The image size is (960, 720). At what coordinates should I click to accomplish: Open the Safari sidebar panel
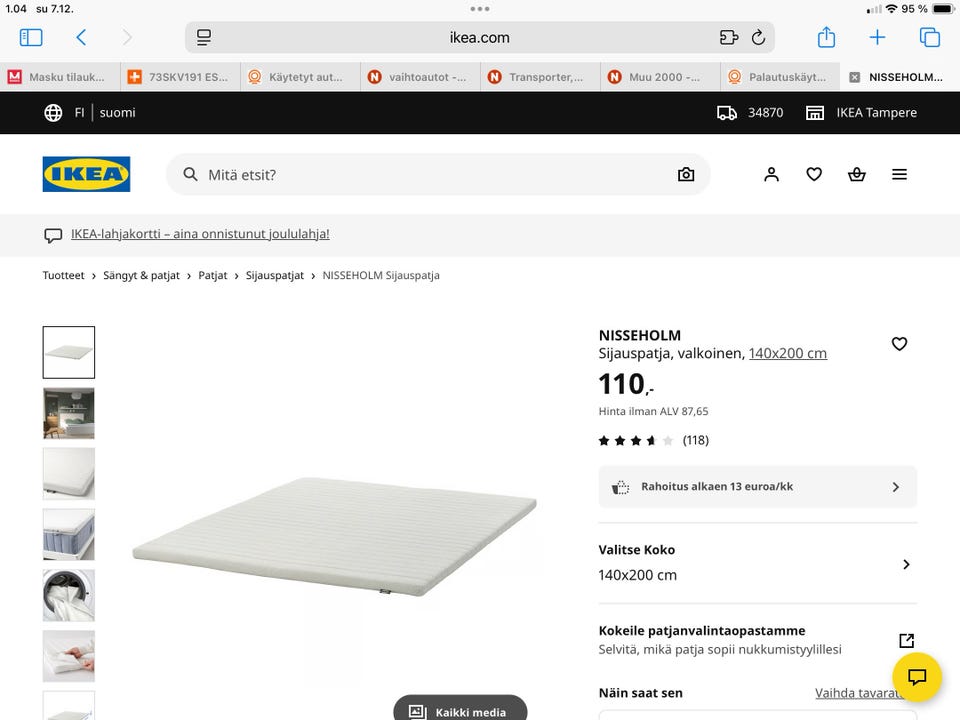[x=31, y=38]
